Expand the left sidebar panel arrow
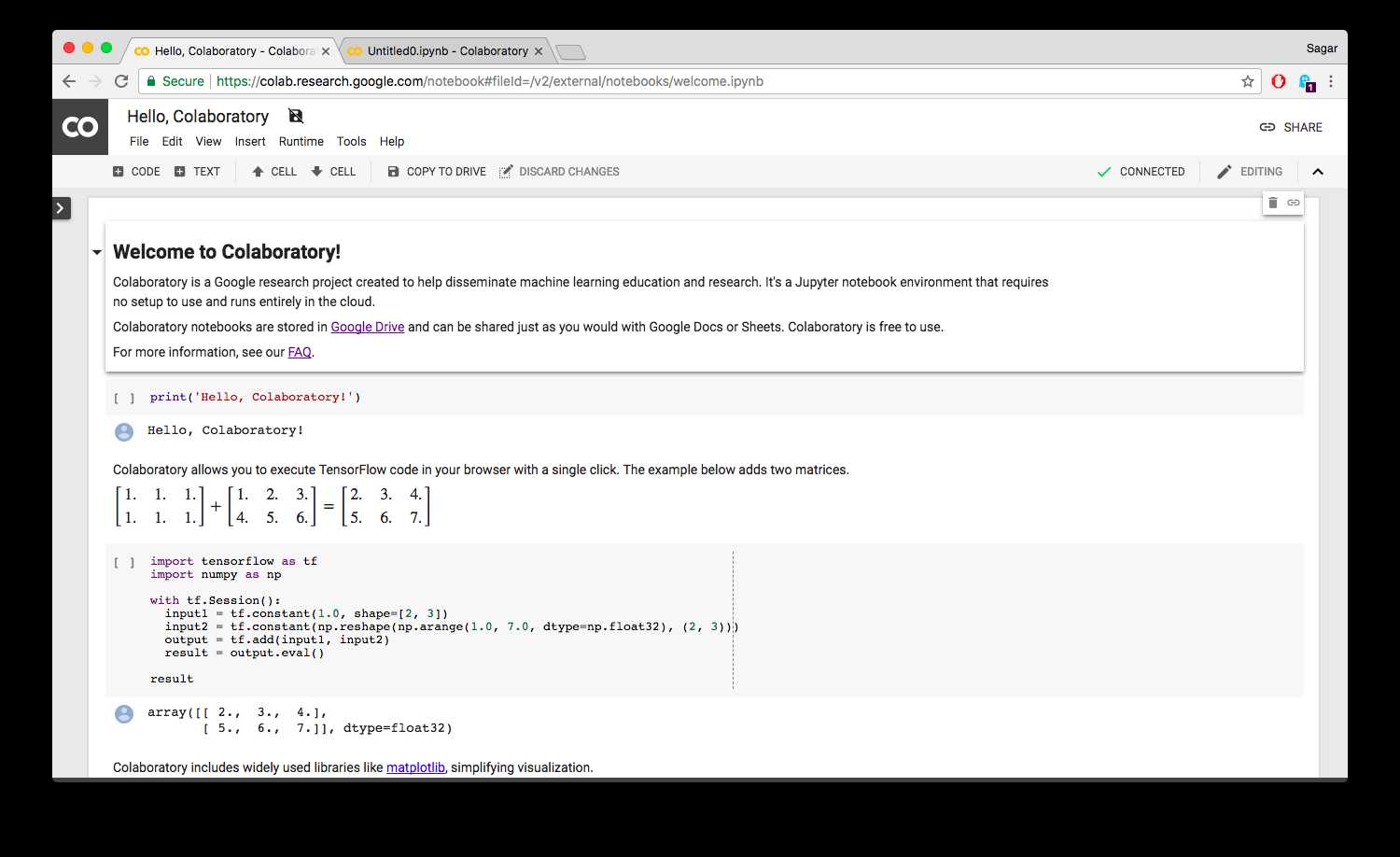Image resolution: width=1400 pixels, height=857 pixels. coord(62,208)
